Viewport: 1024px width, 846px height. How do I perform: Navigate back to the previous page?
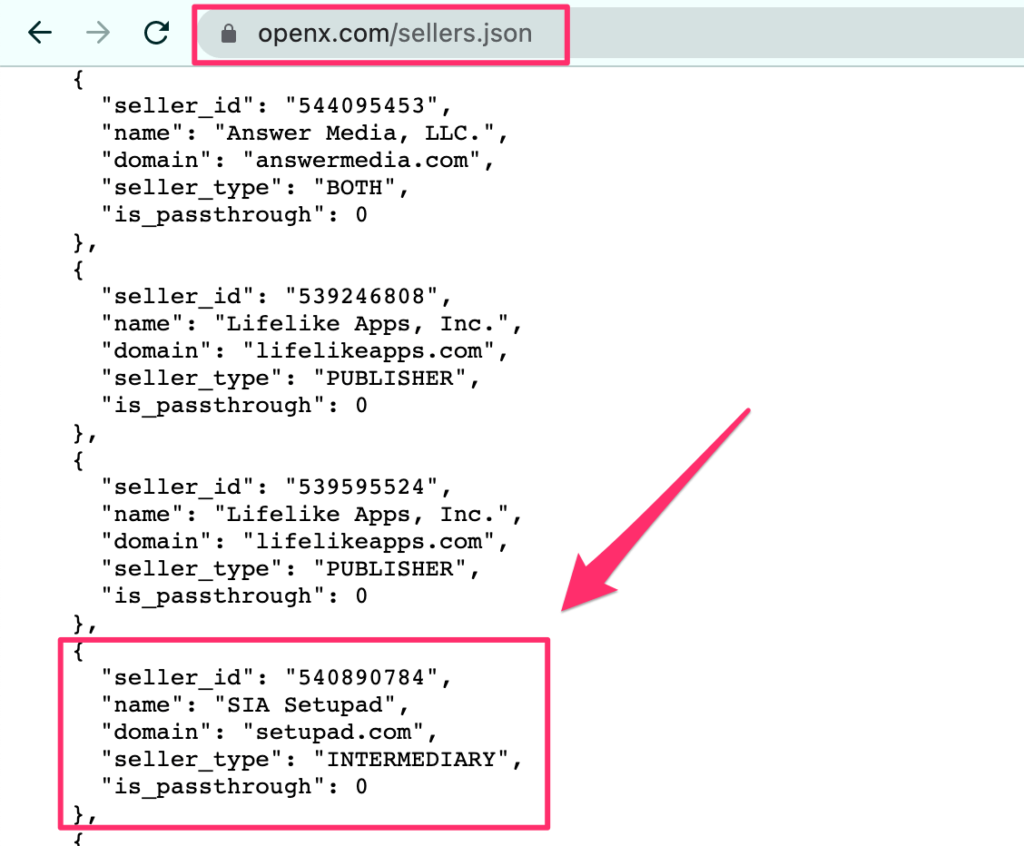tap(39, 33)
